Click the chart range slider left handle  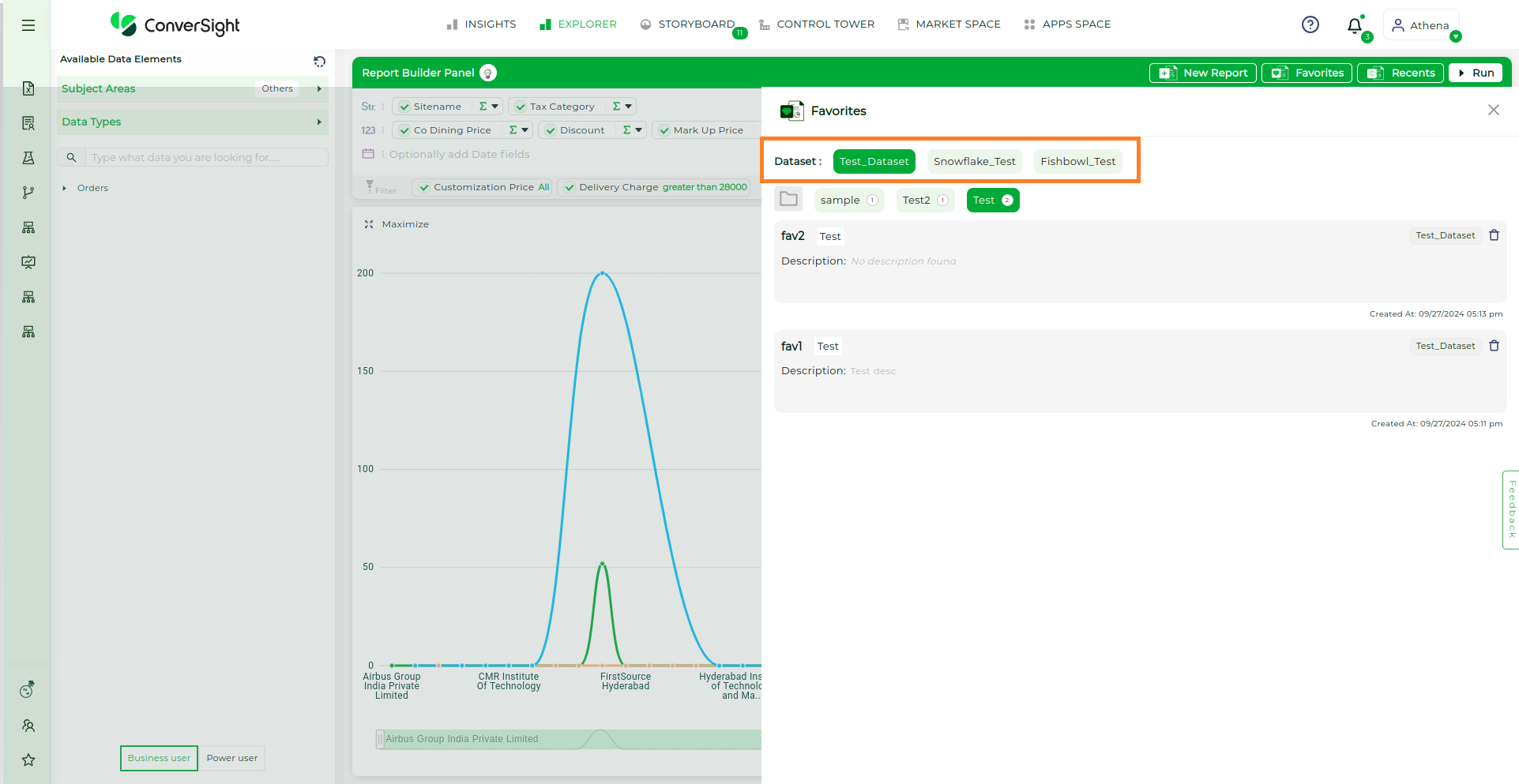click(x=380, y=739)
